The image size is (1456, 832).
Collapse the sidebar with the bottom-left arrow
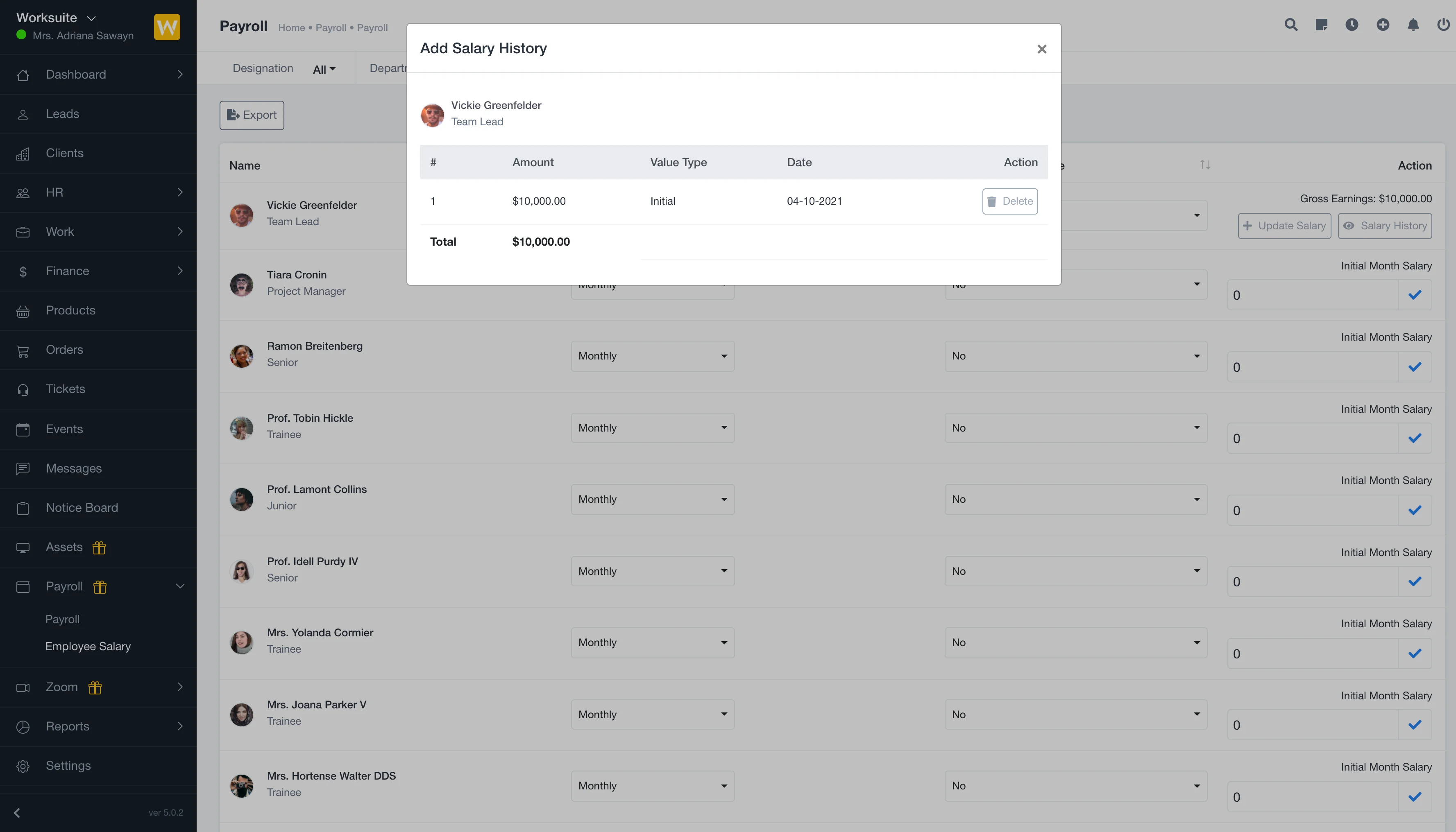pos(17,813)
